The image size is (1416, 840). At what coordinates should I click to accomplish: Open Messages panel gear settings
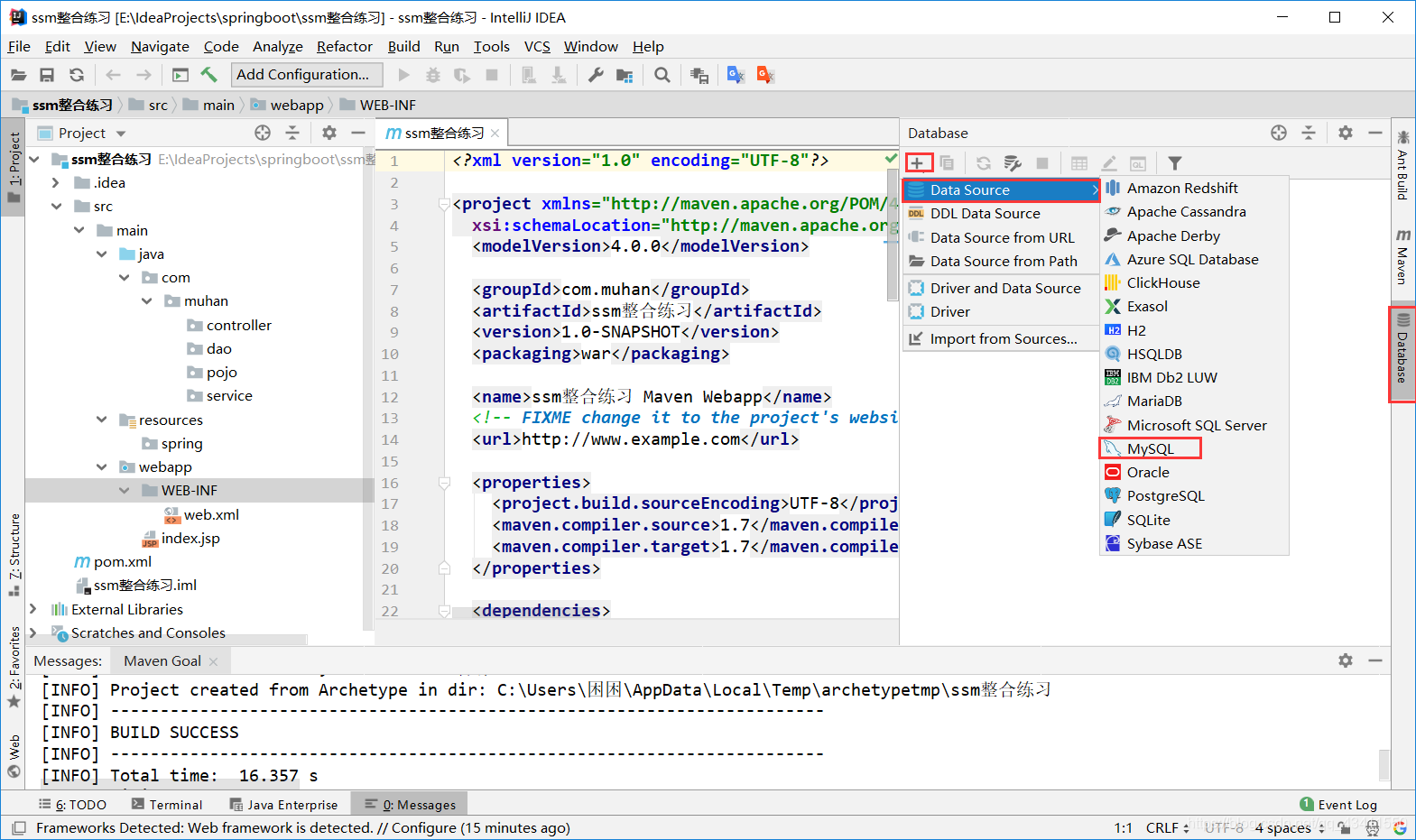(x=1346, y=660)
